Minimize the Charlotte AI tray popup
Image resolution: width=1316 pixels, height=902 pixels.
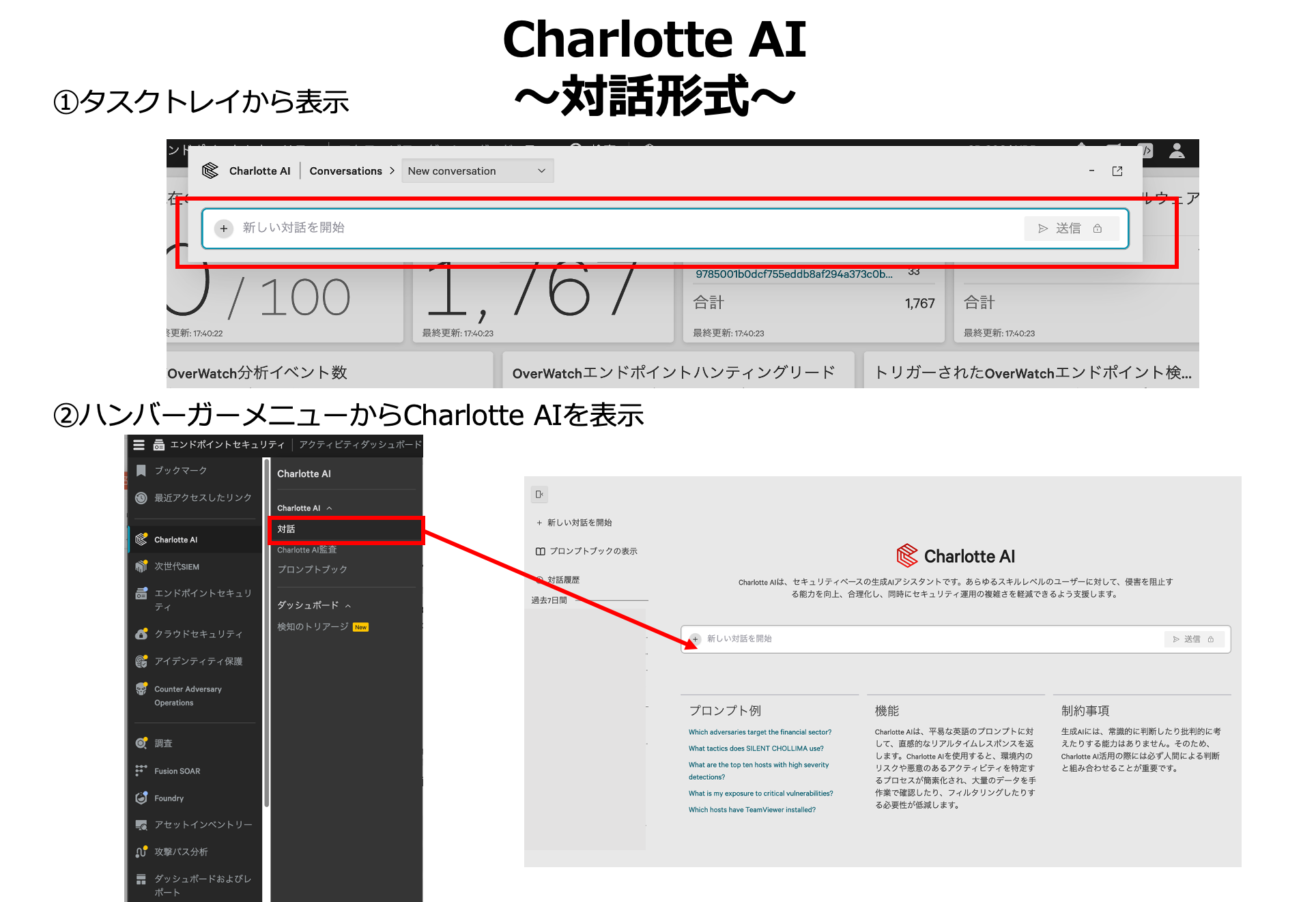(x=1091, y=171)
